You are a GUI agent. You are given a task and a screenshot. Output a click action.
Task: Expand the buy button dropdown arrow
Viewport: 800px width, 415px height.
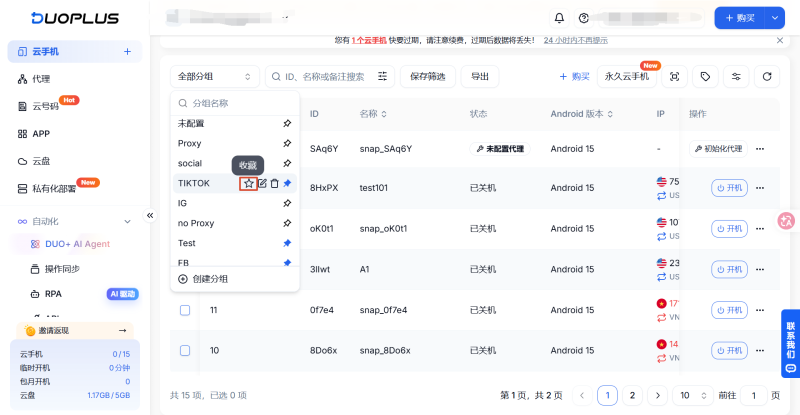(774, 18)
